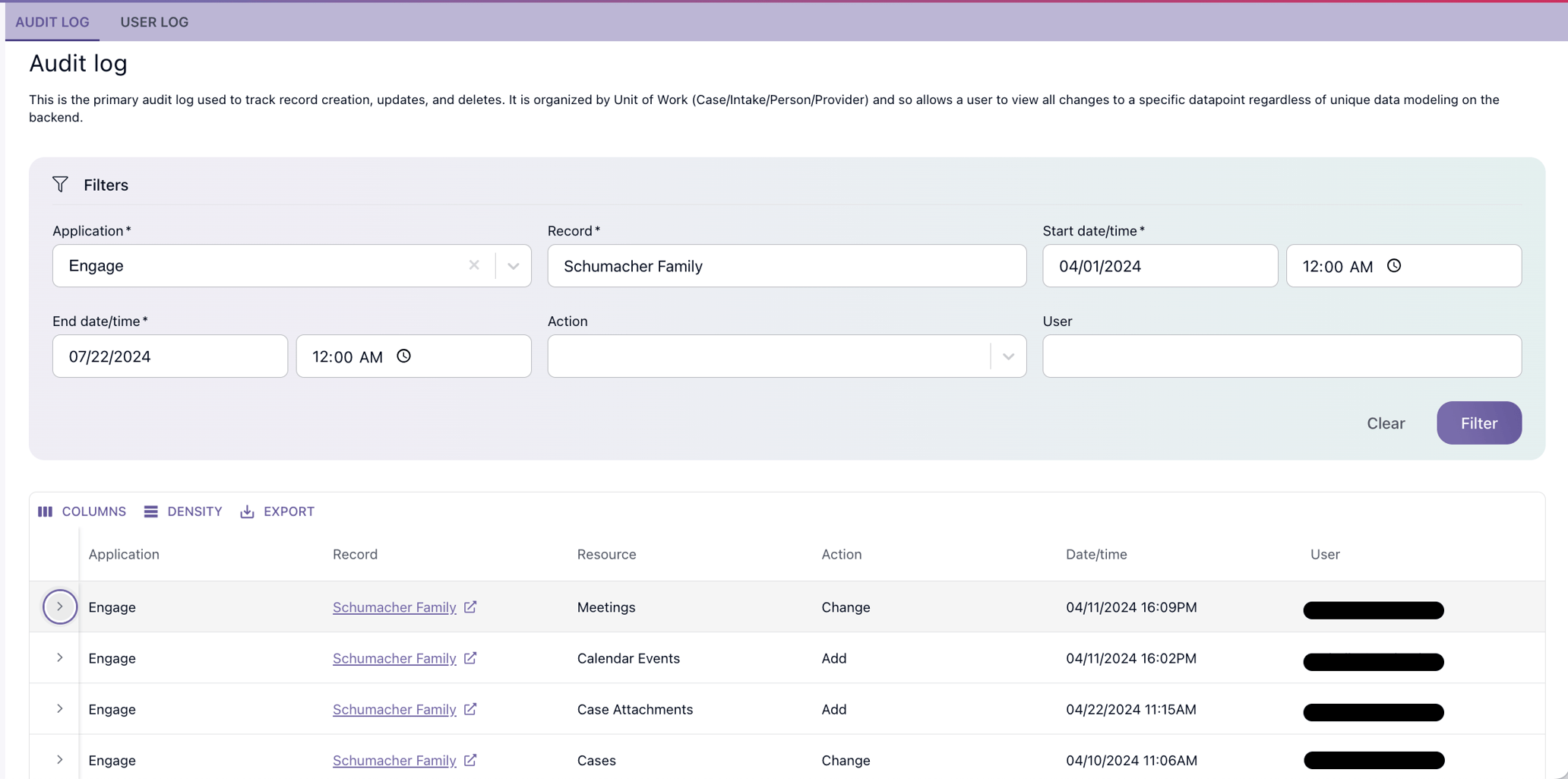1568x779 pixels.
Task: Click the Filter button
Action: coord(1478,423)
